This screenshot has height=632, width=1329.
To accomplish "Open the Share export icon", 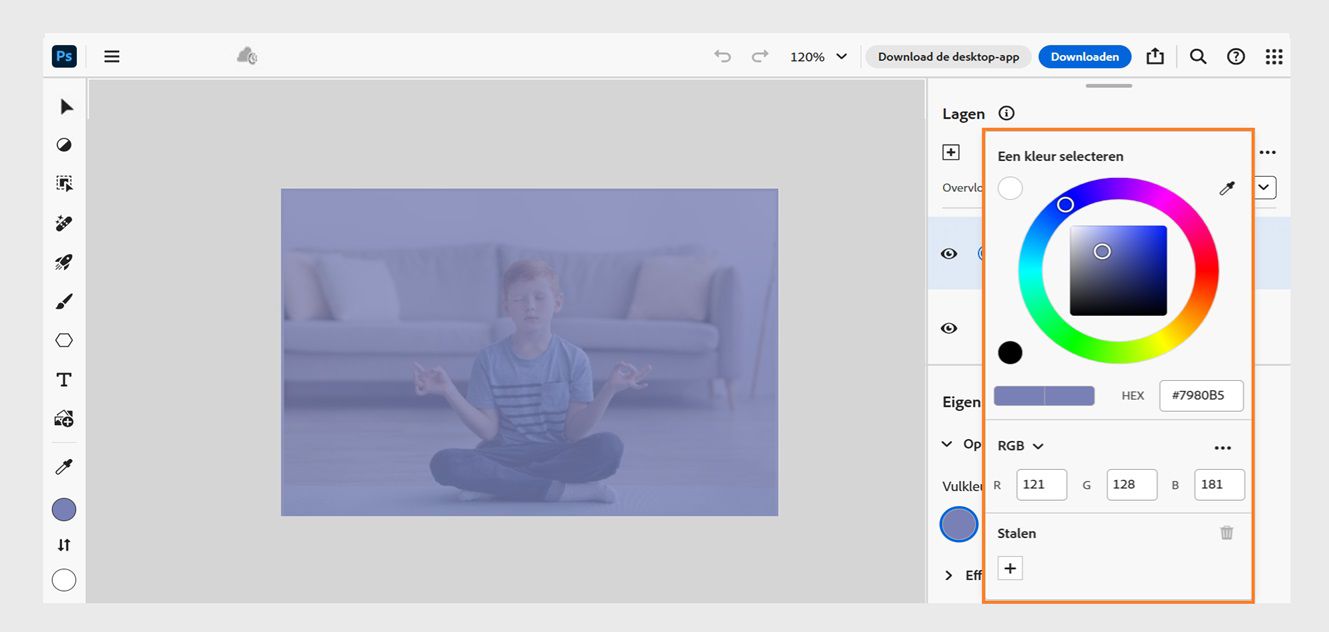I will [1155, 57].
